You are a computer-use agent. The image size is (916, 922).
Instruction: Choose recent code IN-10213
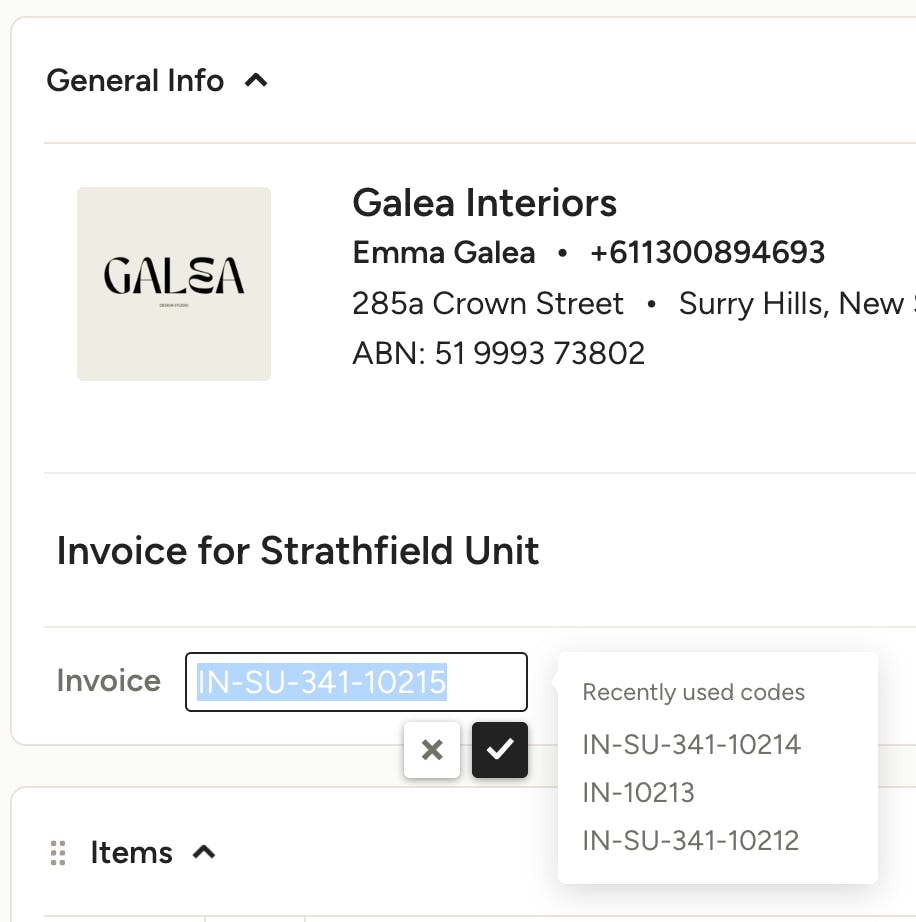point(638,793)
